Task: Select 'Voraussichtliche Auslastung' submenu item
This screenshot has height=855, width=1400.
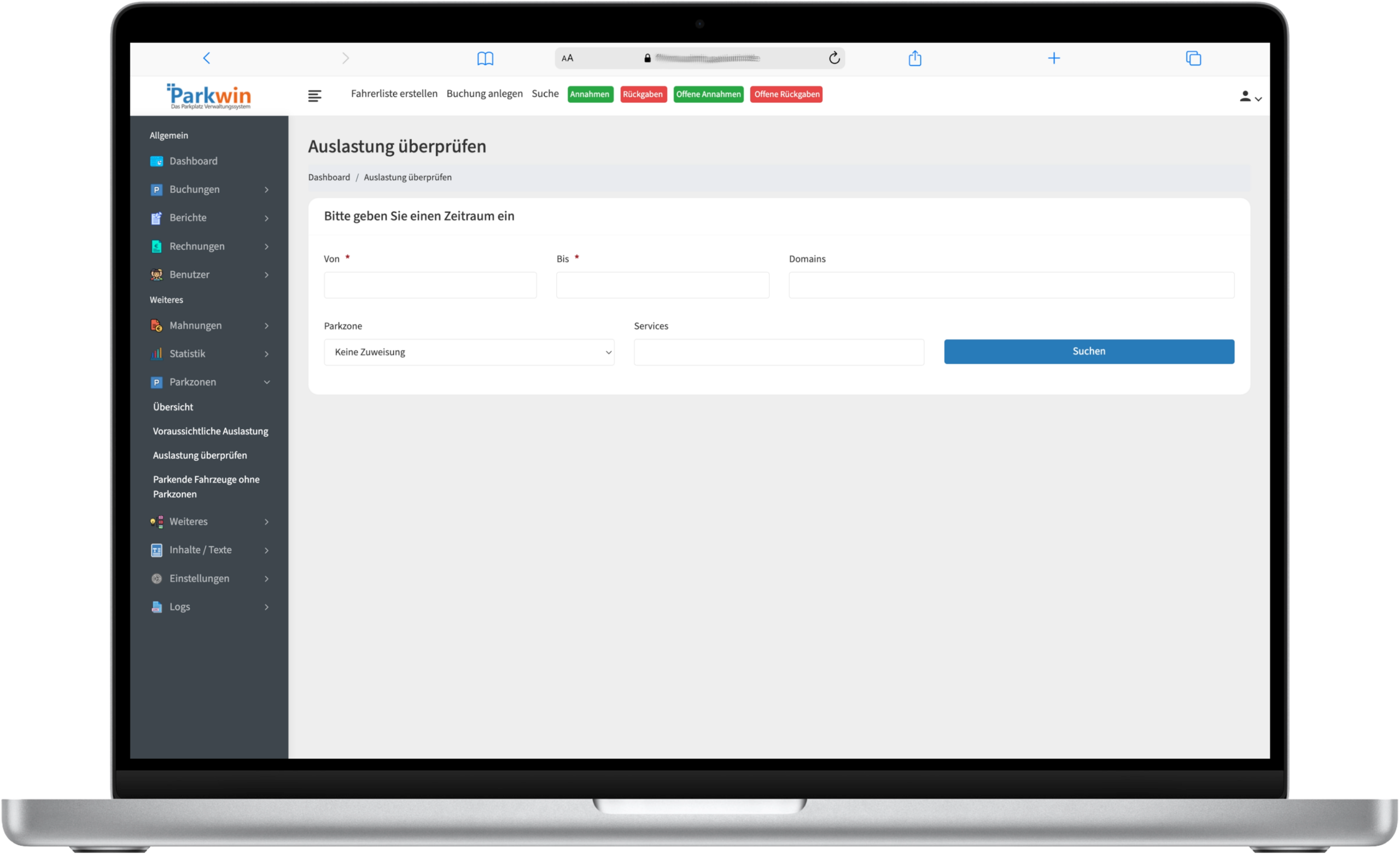Action: coord(210,431)
